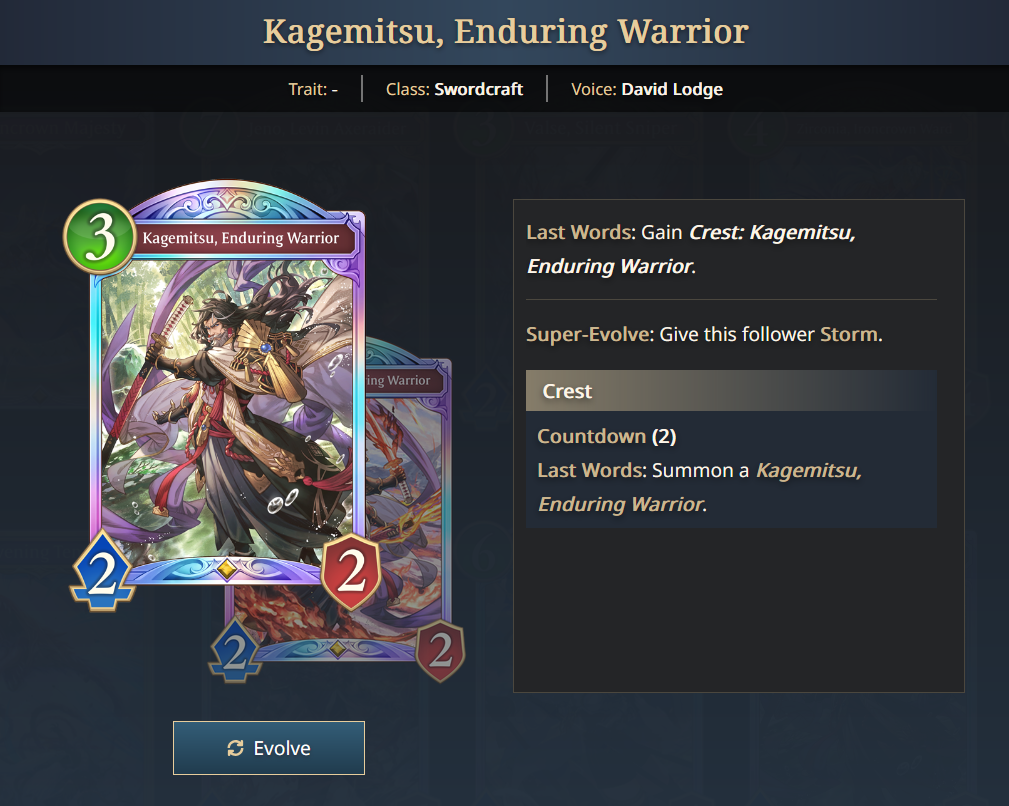
Task: Click the Kagemitsu, Enduring Warrior page title
Action: tap(506, 32)
